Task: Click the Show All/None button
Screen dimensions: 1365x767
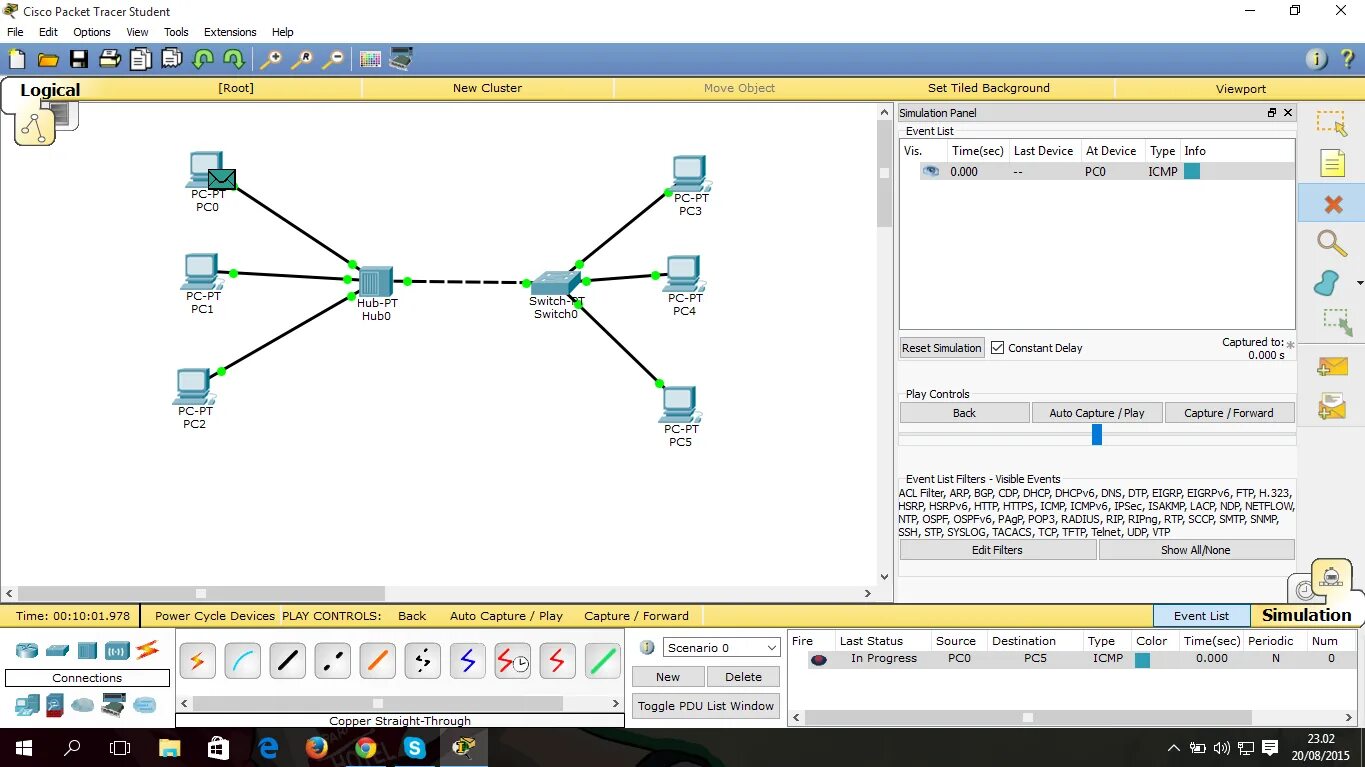Action: pos(1196,550)
